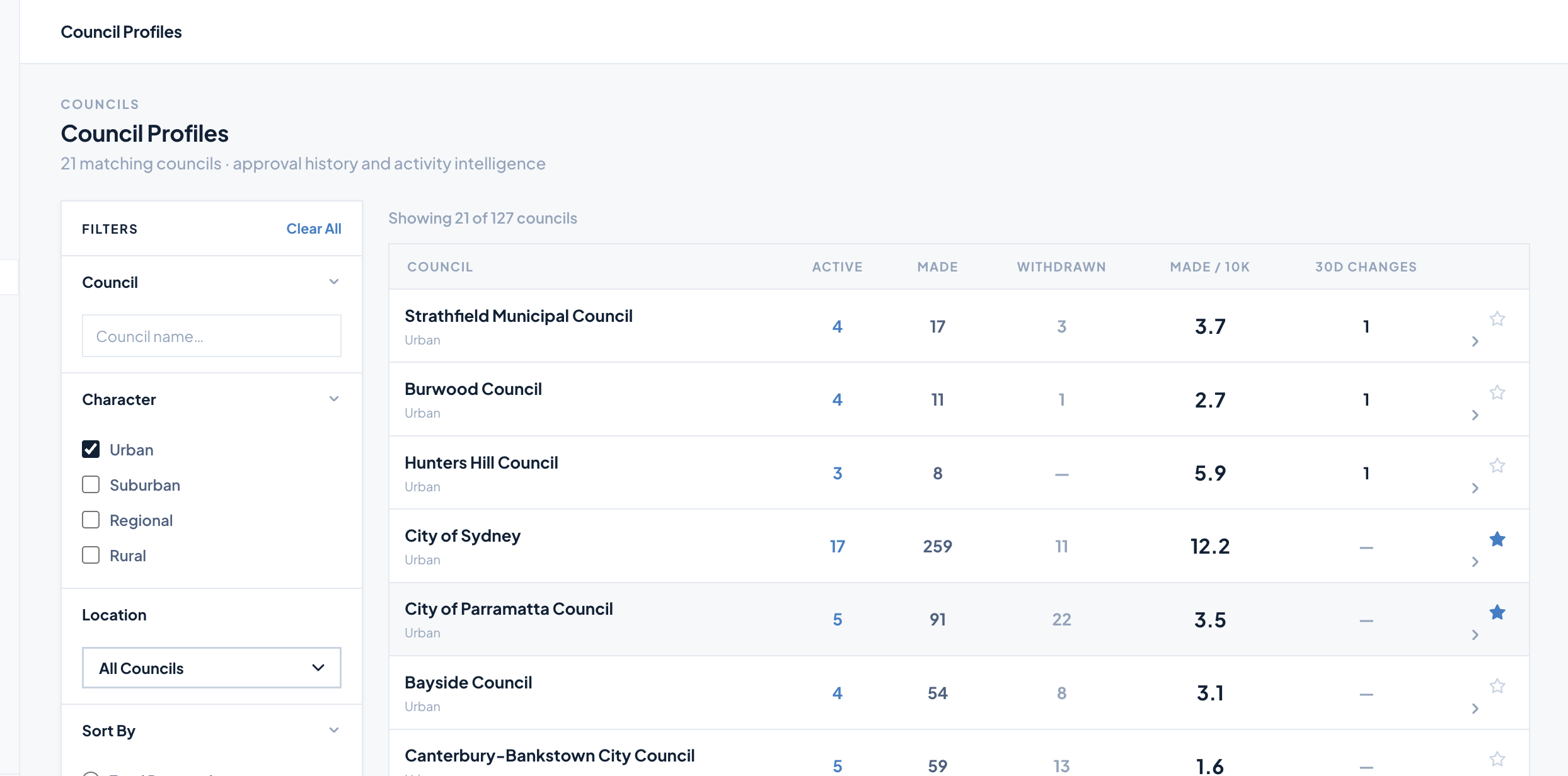
Task: Uncheck the Urban character filter
Action: tap(91, 449)
